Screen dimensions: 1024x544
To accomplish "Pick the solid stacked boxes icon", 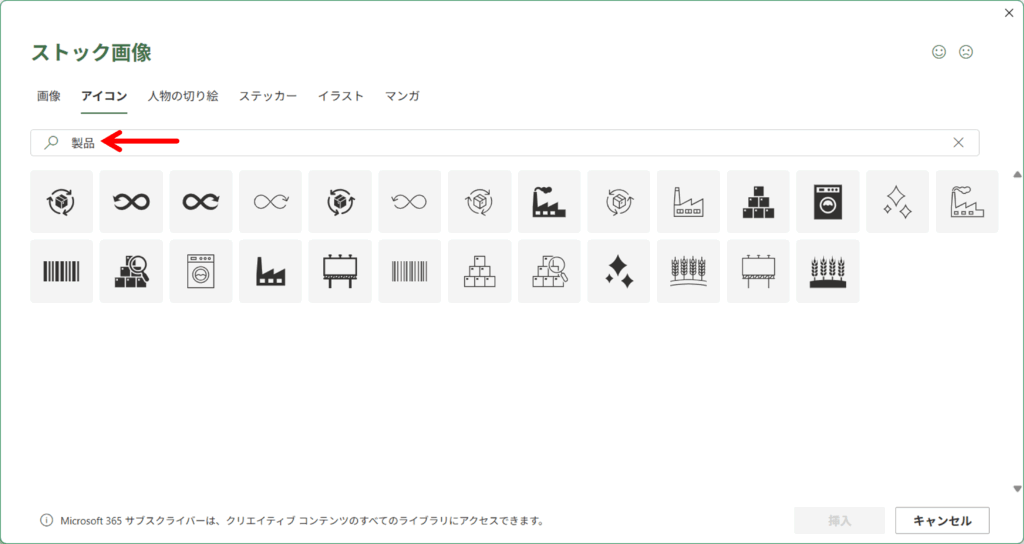I will point(758,201).
